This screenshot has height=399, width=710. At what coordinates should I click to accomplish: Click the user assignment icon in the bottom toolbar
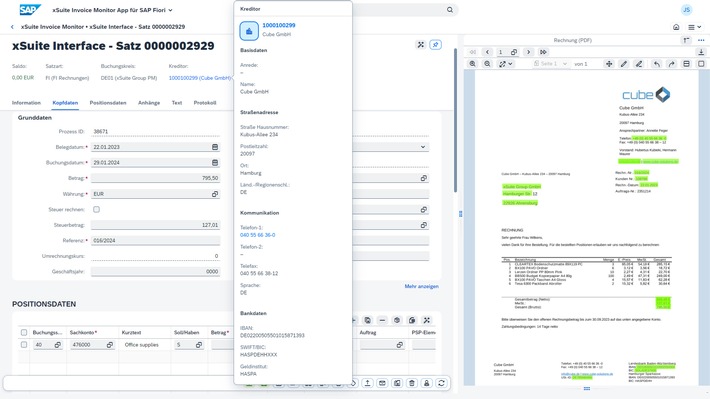(427, 383)
